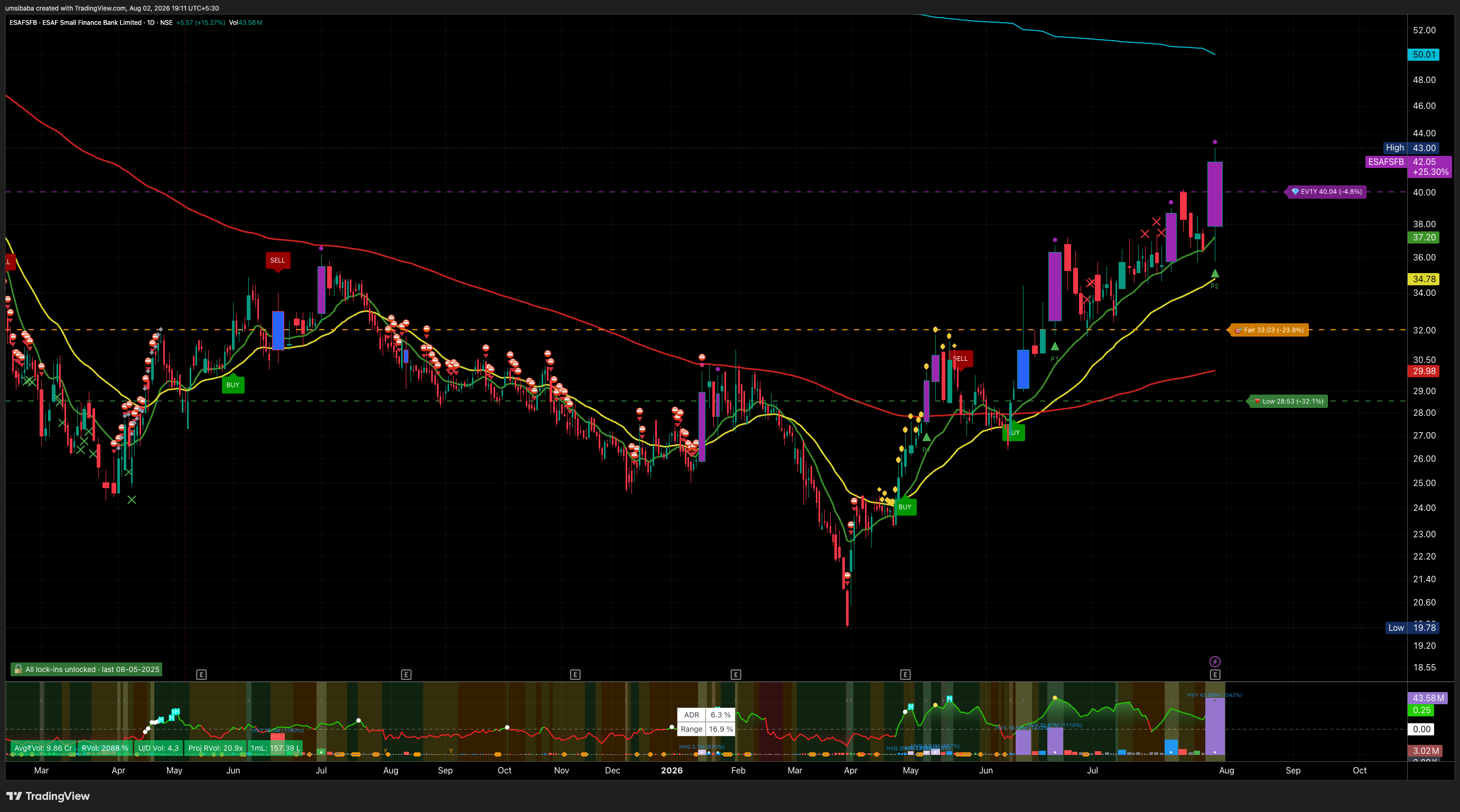The image size is (1460, 812).
Task: Click the purple lightning bolt icon near Aug 2026
Action: tap(1215, 661)
